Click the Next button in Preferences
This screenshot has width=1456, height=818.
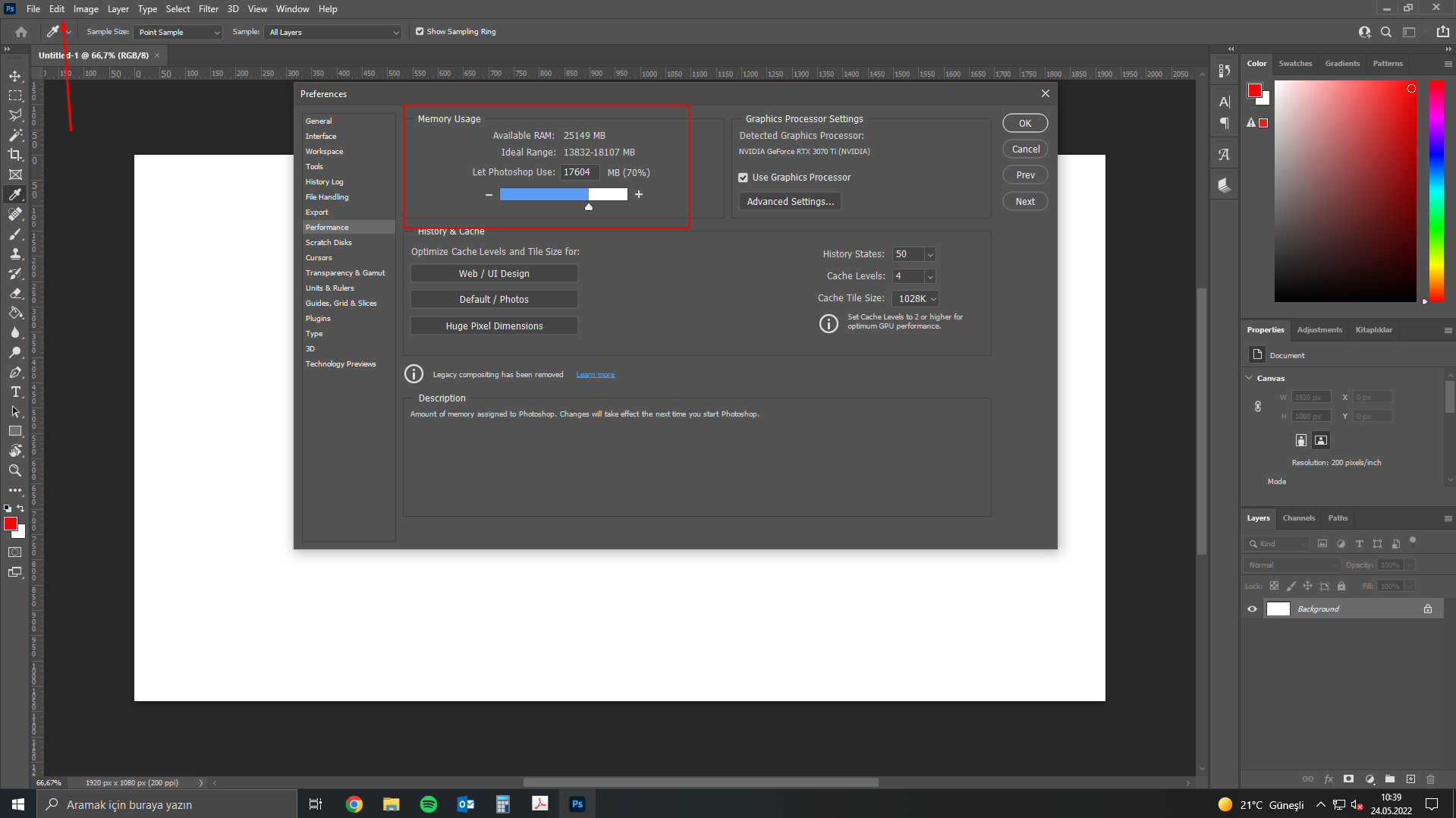(x=1025, y=201)
